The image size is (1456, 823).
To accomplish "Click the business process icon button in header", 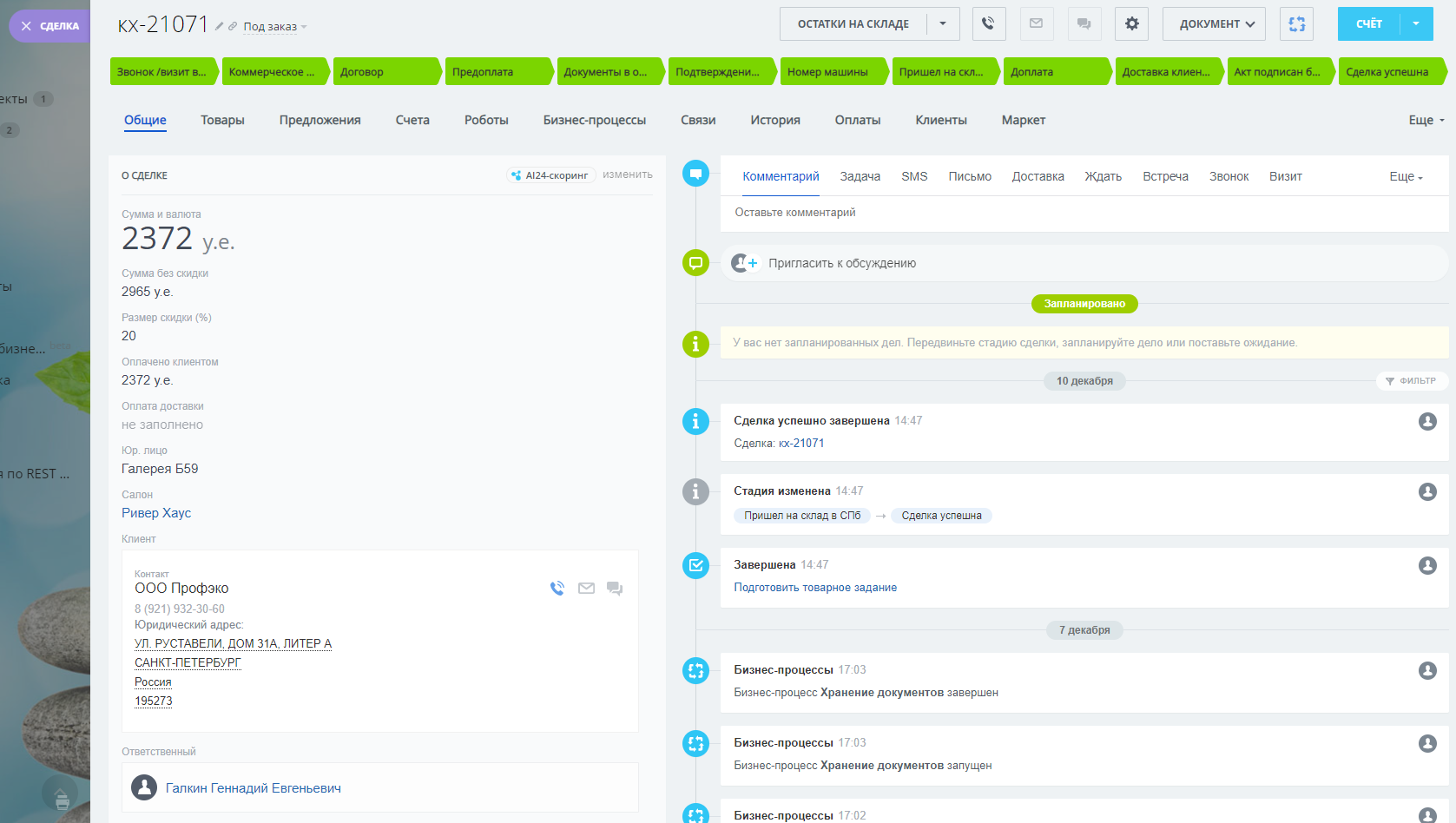I will 1296,24.
